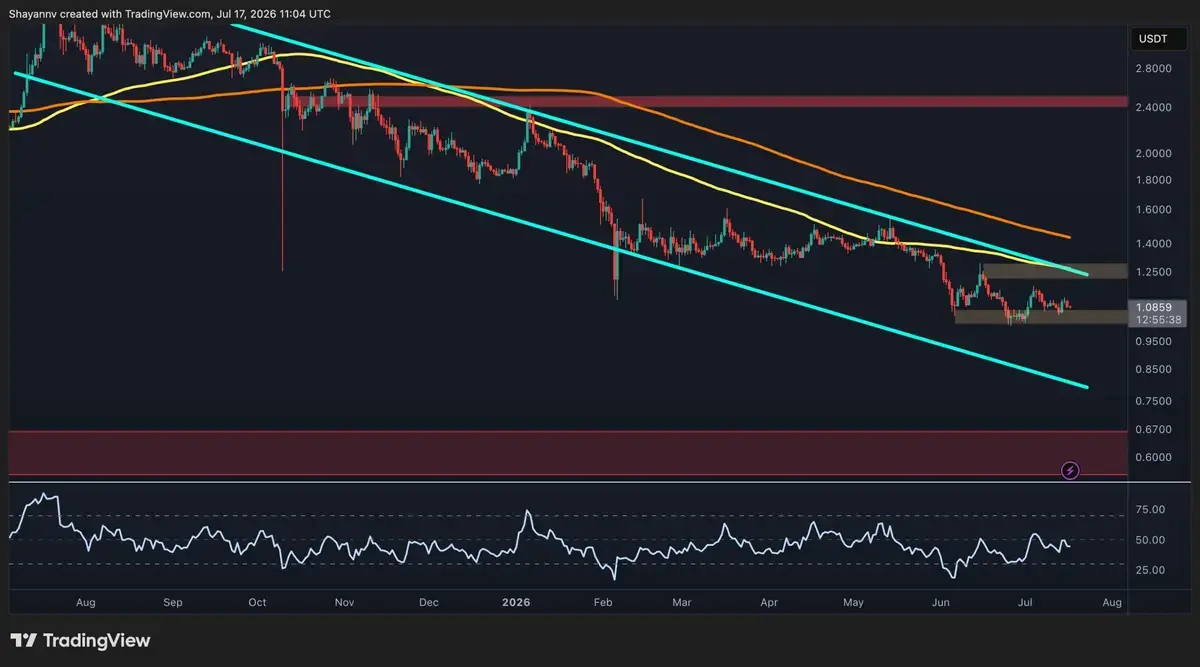Select the grey support box below current price
Viewport: 1200px width, 667px height.
click(x=1040, y=316)
